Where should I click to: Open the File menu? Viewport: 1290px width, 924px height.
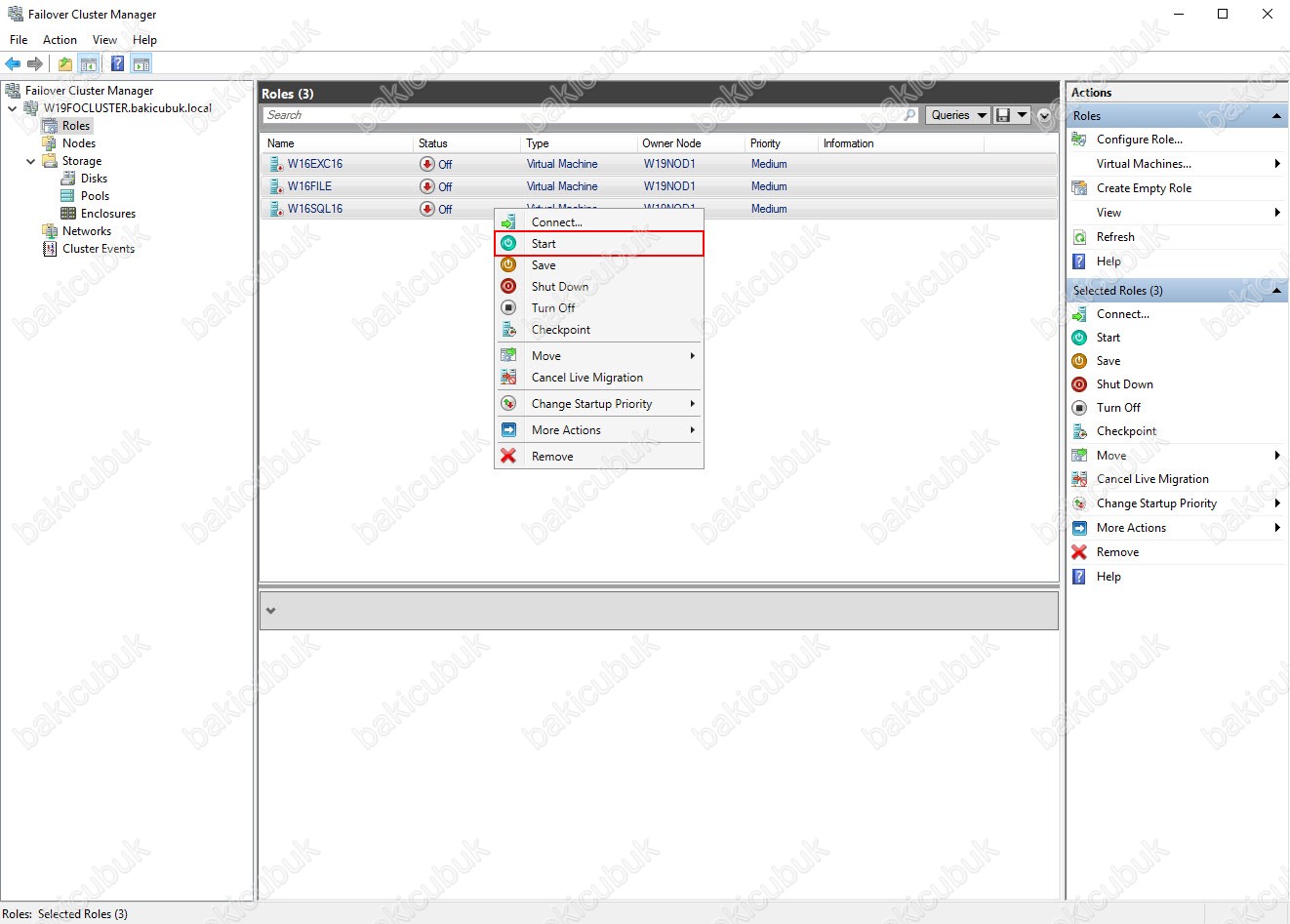19,40
